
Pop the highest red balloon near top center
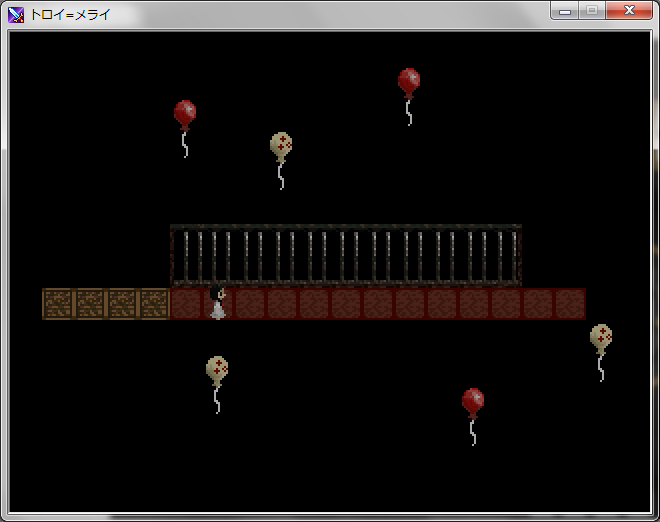tap(408, 82)
